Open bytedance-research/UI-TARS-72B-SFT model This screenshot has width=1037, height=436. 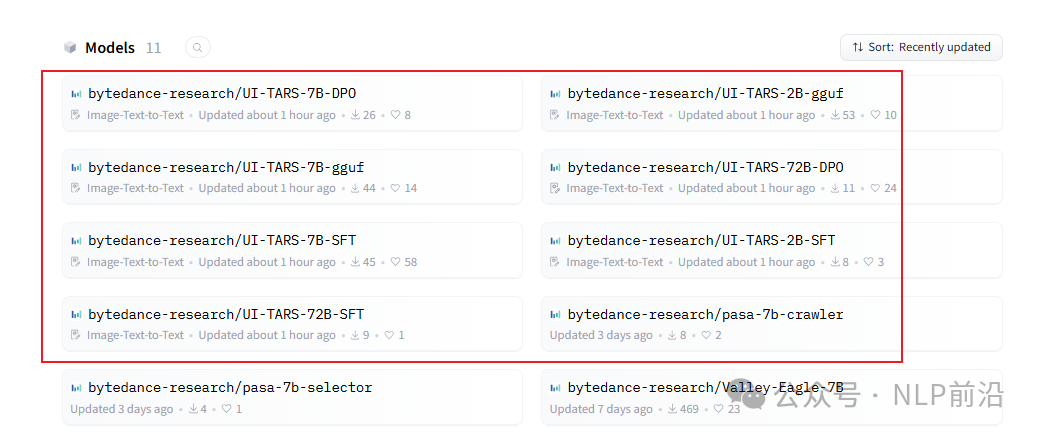coord(292,324)
